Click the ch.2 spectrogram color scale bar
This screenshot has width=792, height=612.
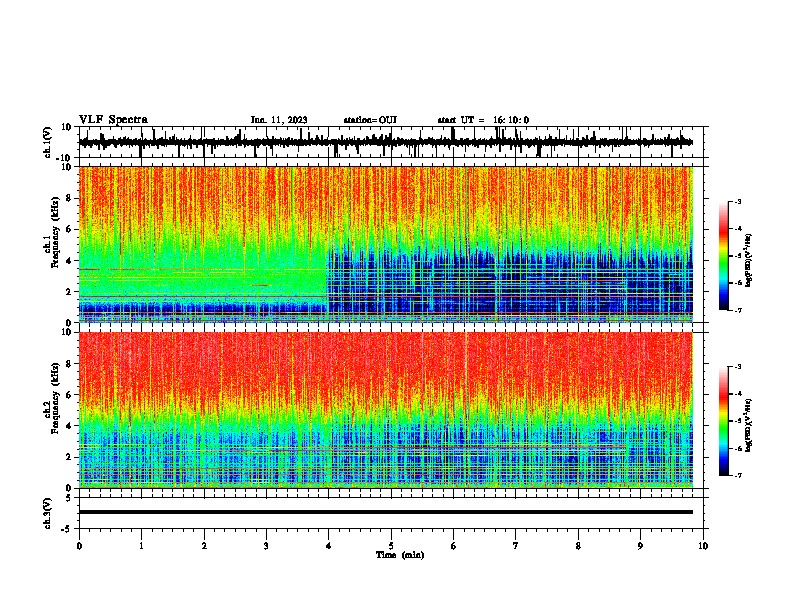pyautogui.click(x=724, y=421)
